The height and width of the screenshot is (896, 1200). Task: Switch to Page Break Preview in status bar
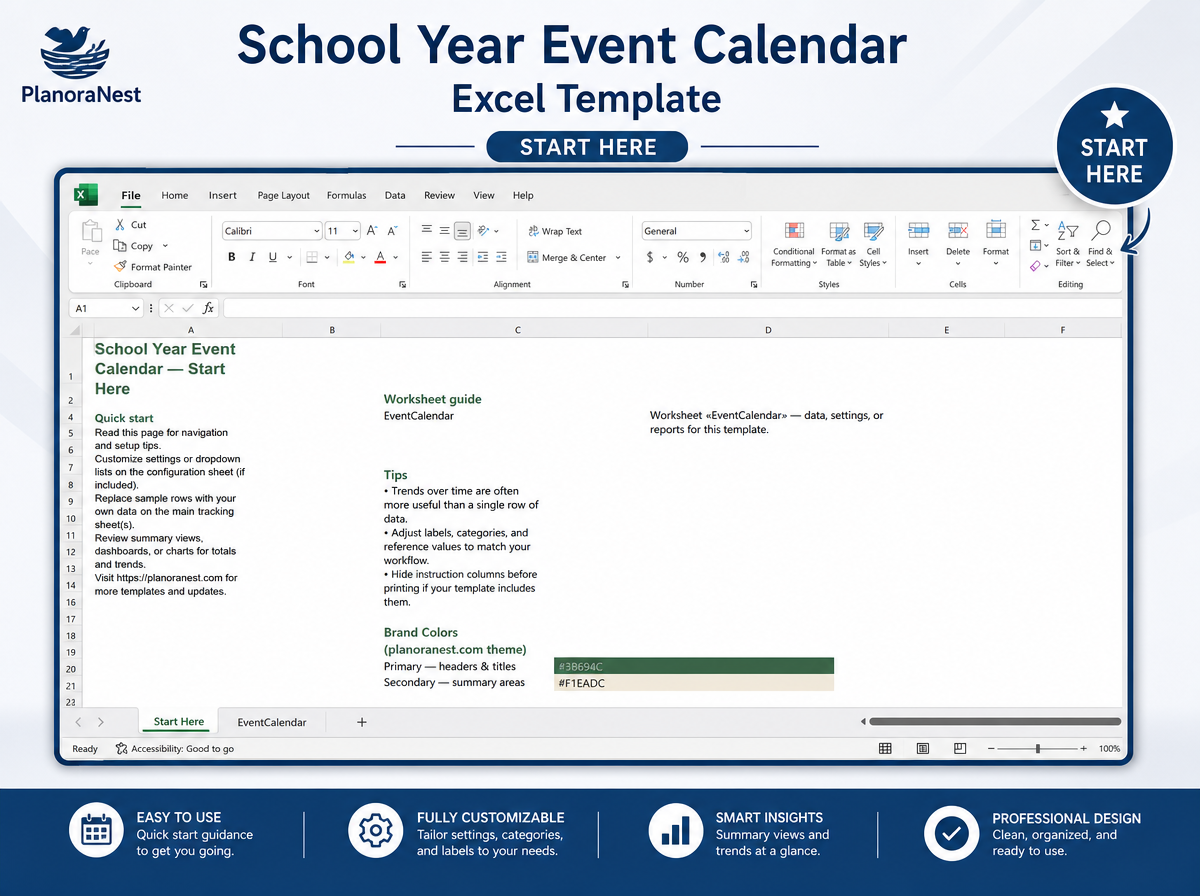pos(960,748)
